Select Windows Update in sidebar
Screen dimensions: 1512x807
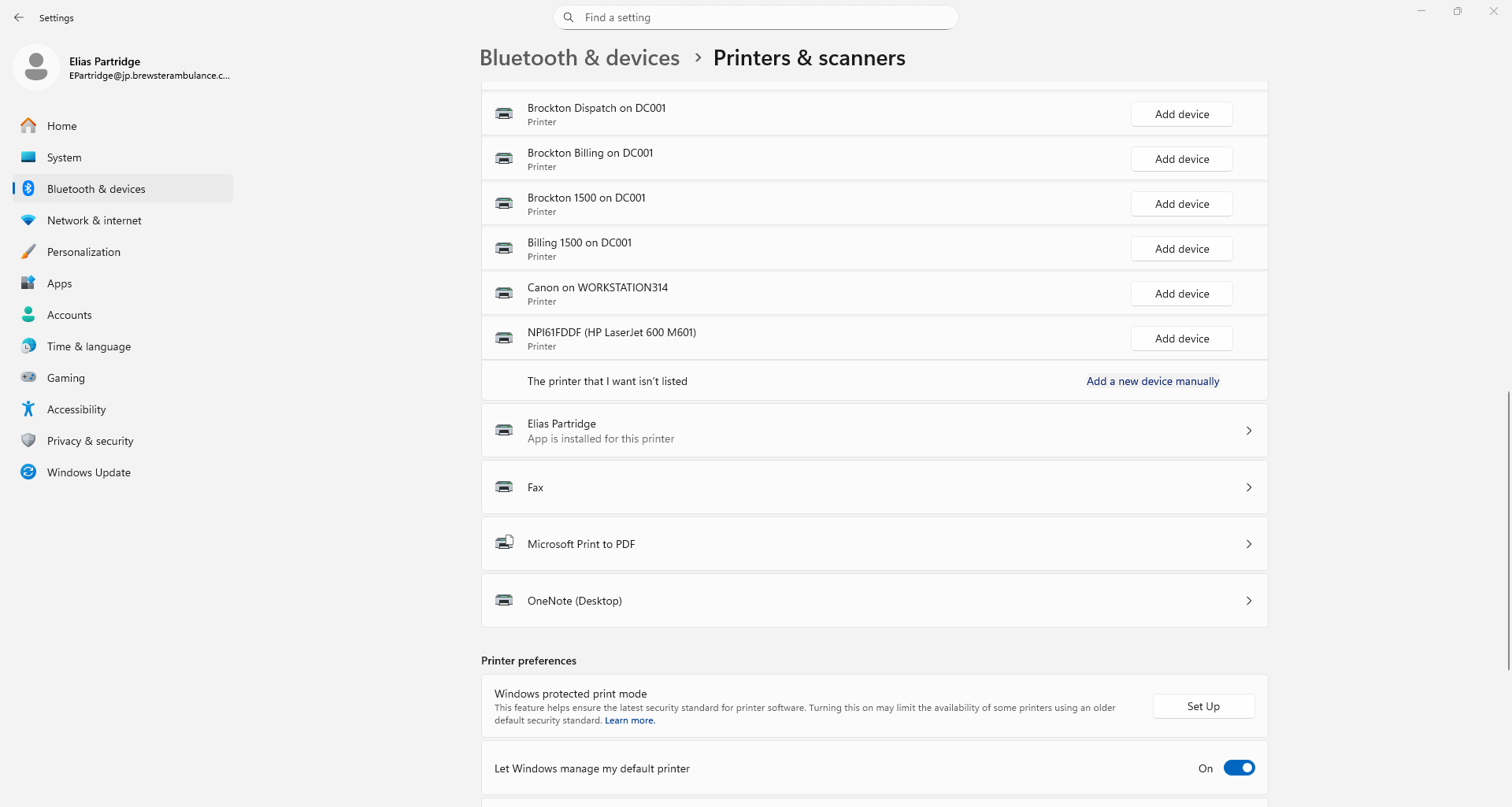click(x=123, y=472)
